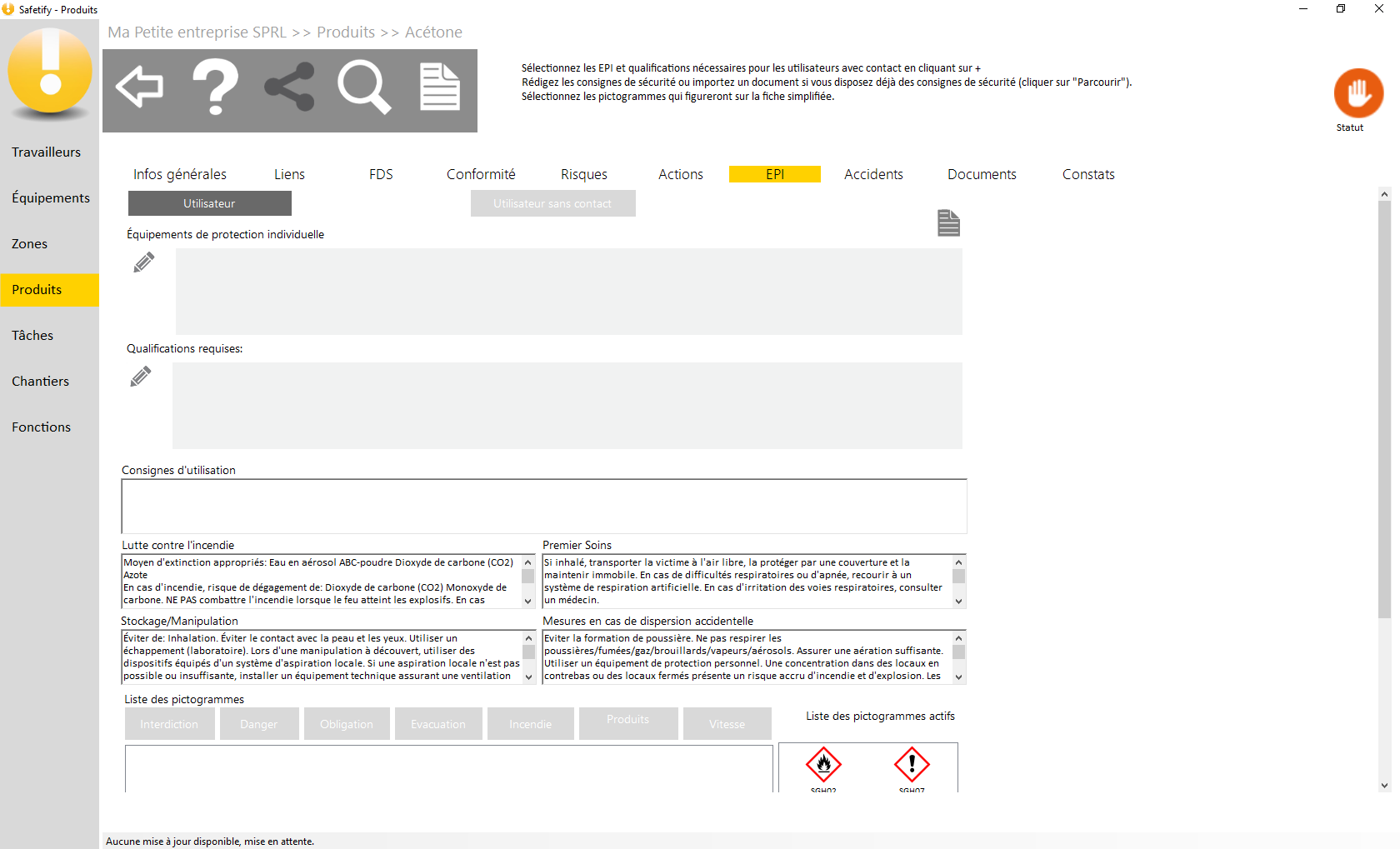
Task: Edit required qualifications with pencil icon
Action: pos(141,377)
